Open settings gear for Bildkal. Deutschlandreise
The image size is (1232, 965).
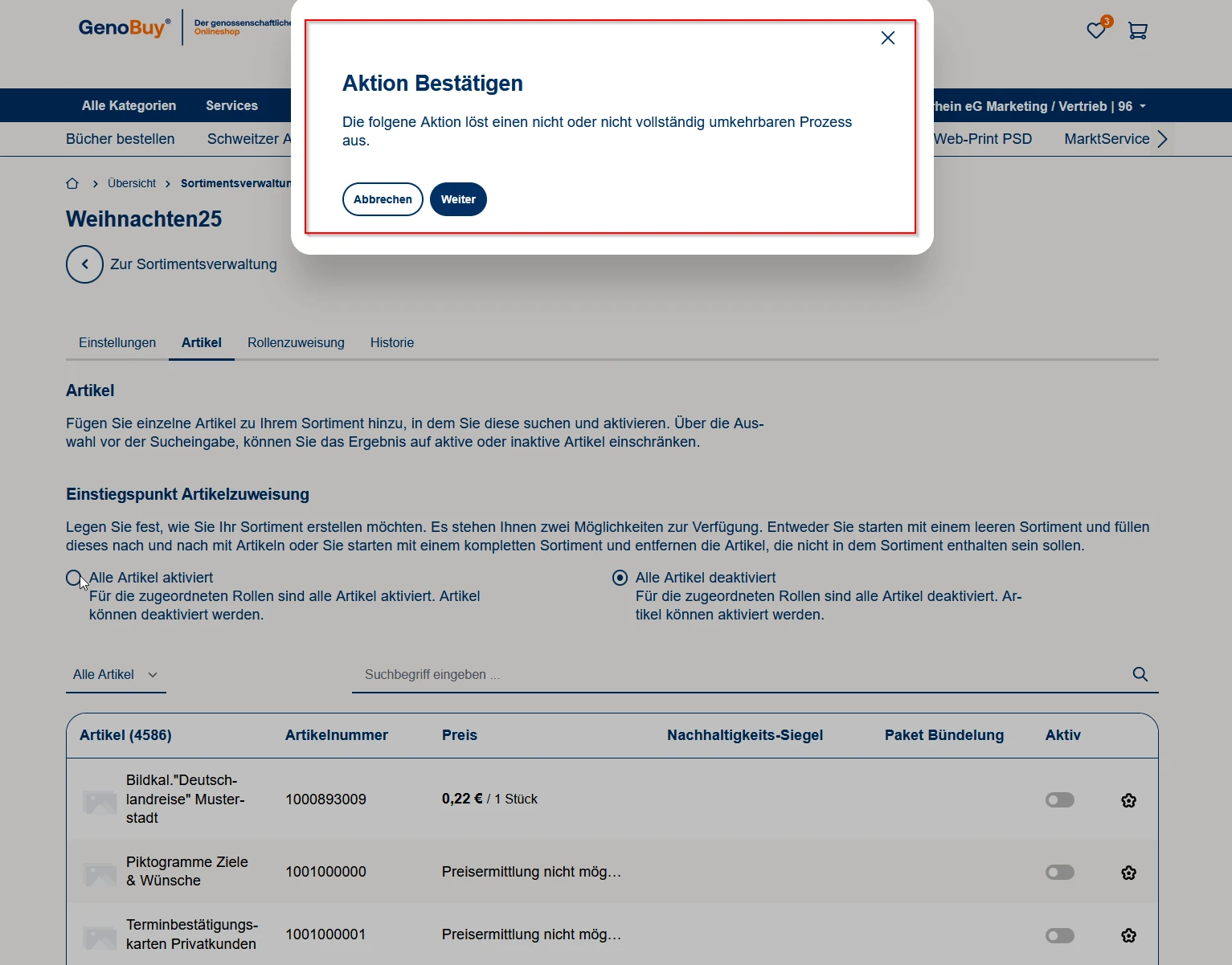click(x=1128, y=800)
